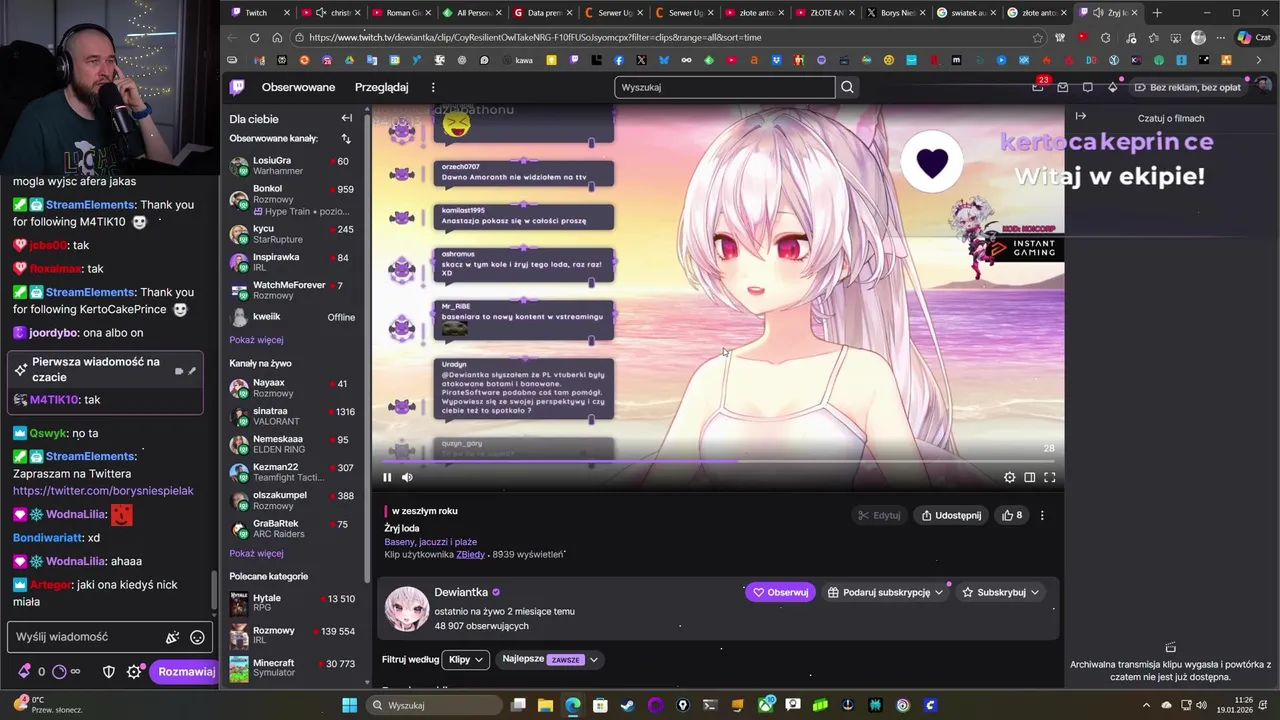Click Pokaż więcej under followed channels

click(256, 340)
